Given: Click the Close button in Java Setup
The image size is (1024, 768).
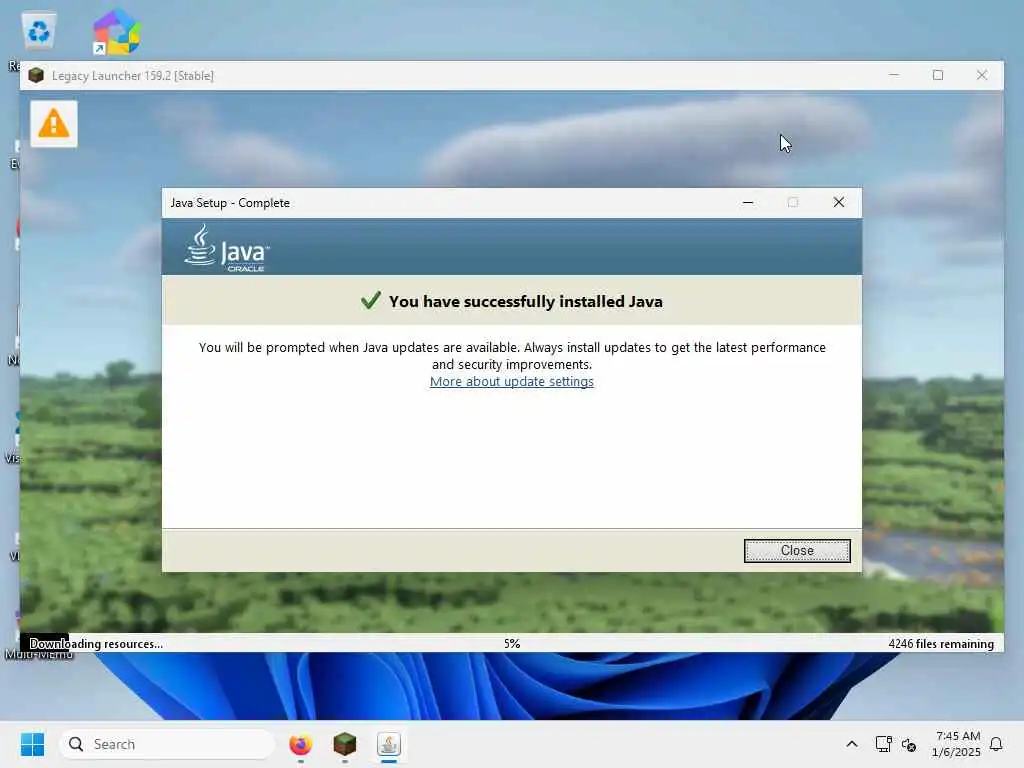Looking at the screenshot, I should click(x=797, y=551).
